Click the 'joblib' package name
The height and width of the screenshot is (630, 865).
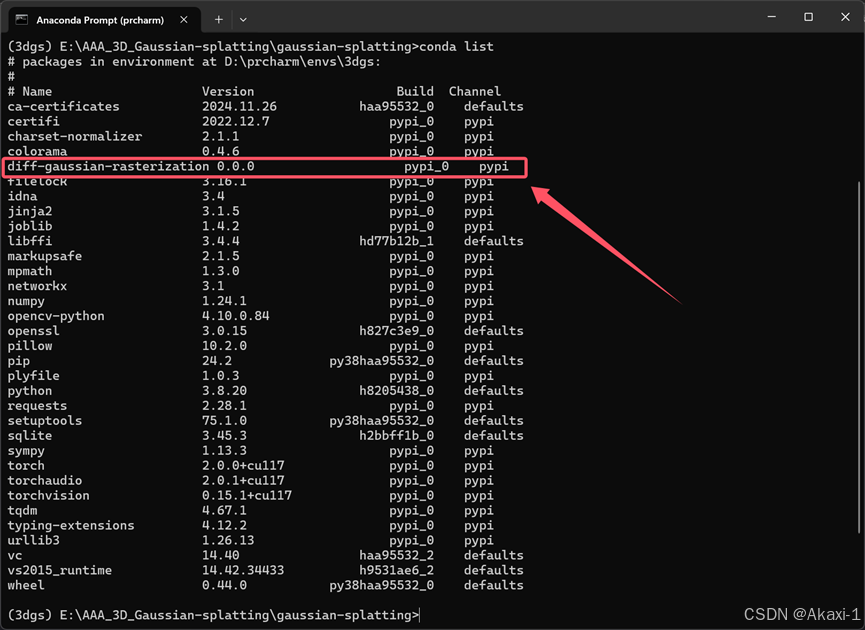click(30, 226)
